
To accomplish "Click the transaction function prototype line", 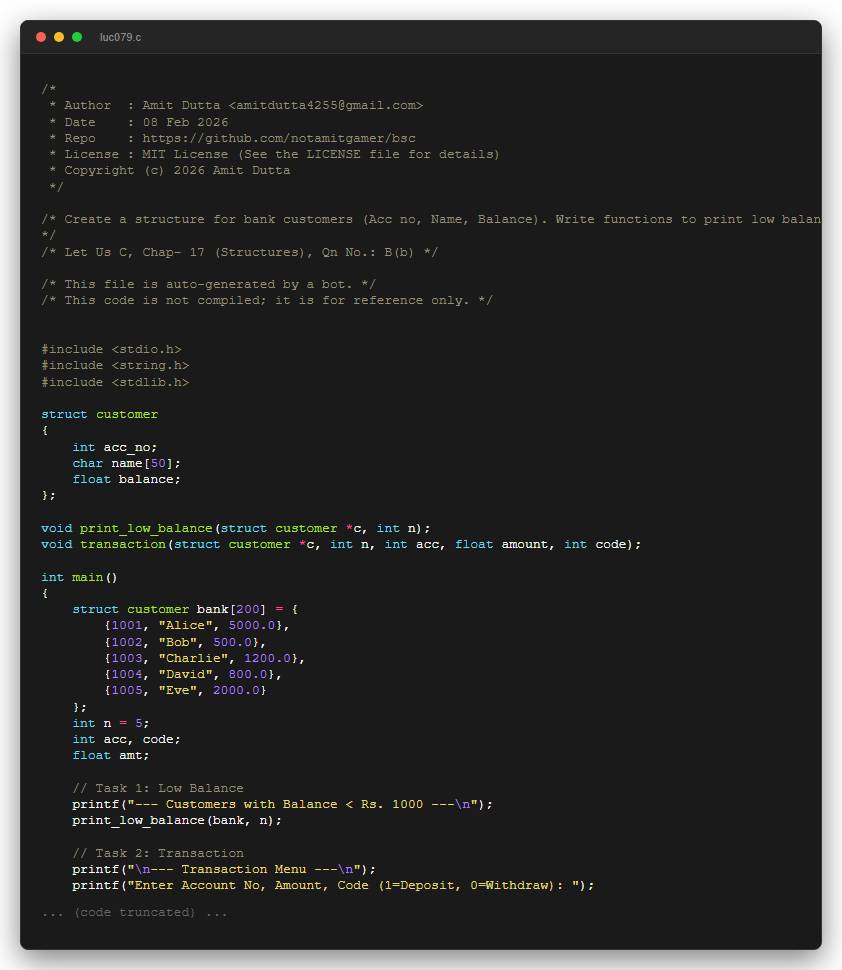I will (342, 544).
